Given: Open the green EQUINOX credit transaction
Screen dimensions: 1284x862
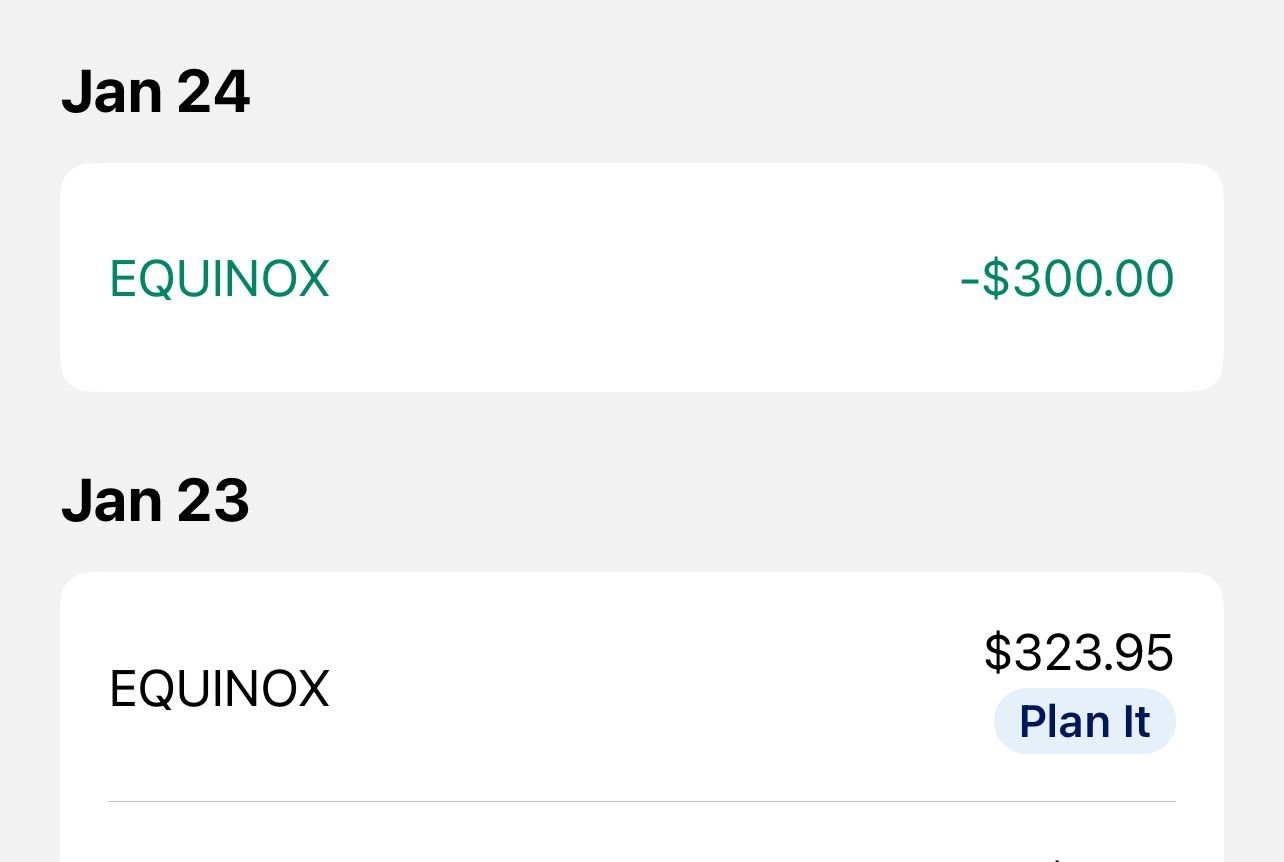Looking at the screenshot, I should (x=219, y=278).
